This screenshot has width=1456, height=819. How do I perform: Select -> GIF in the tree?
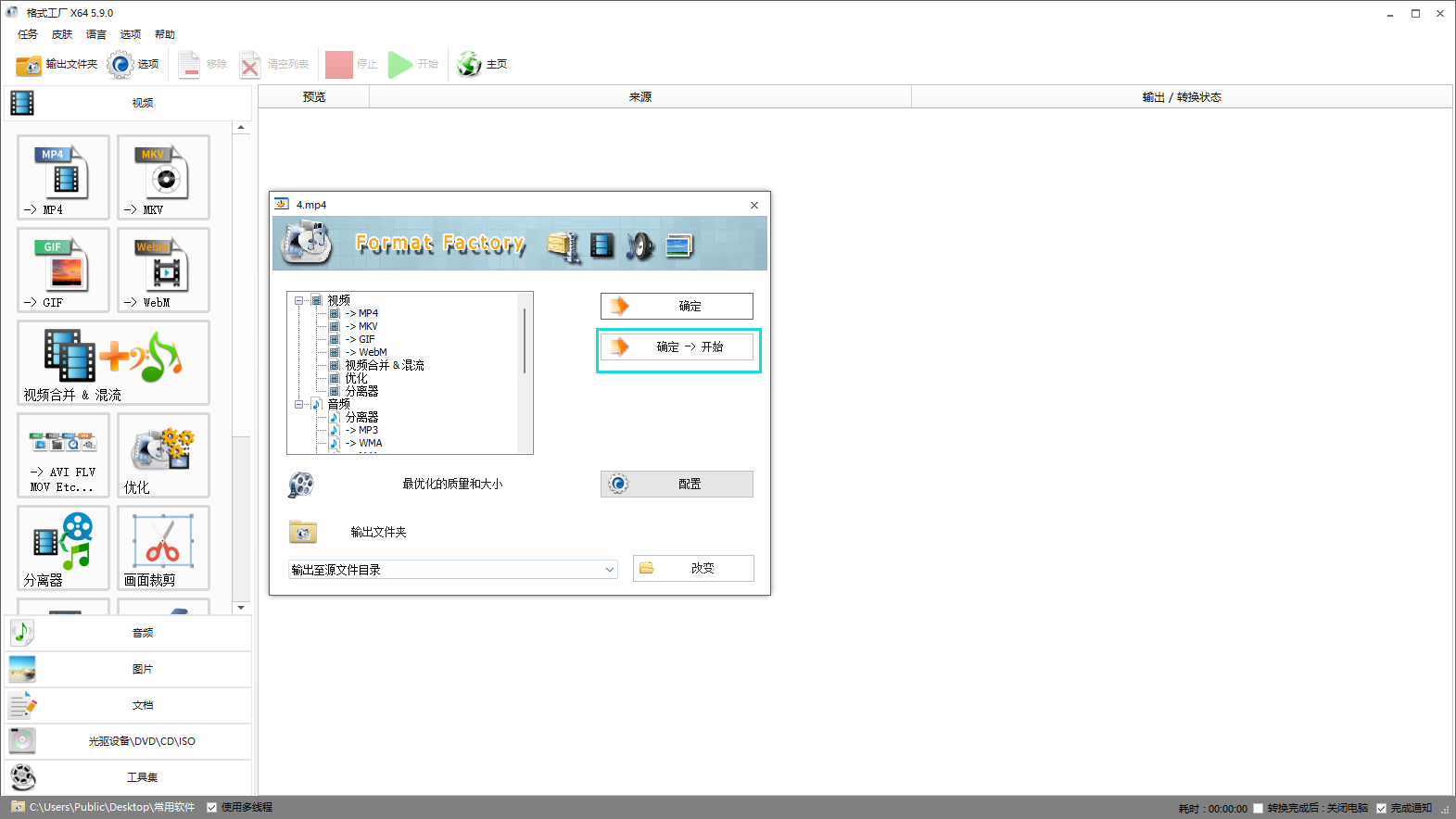coord(361,339)
